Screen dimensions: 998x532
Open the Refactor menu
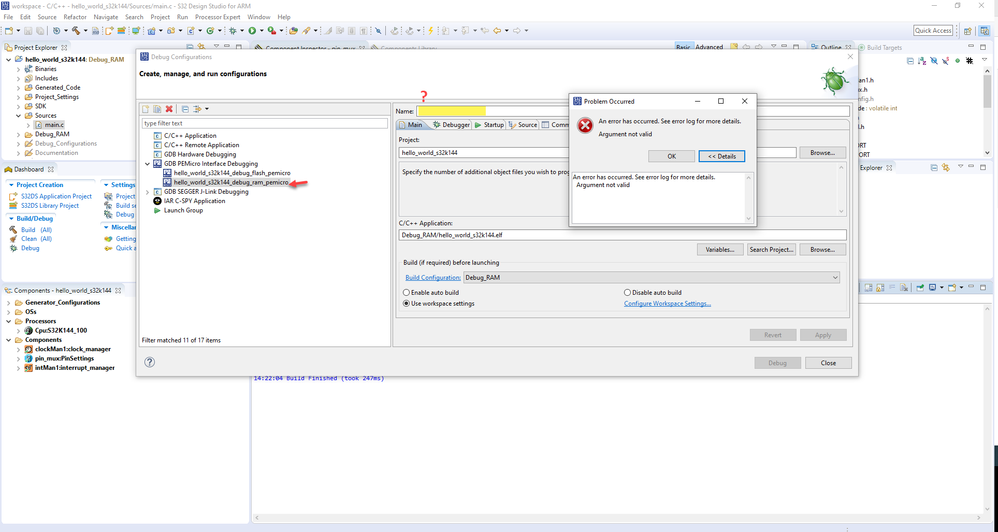pos(74,17)
